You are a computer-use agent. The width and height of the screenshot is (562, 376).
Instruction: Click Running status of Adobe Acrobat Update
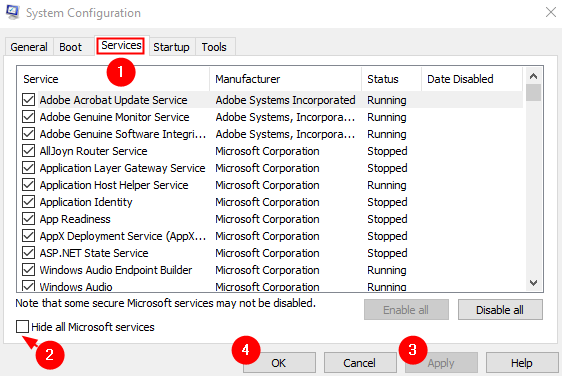click(387, 100)
